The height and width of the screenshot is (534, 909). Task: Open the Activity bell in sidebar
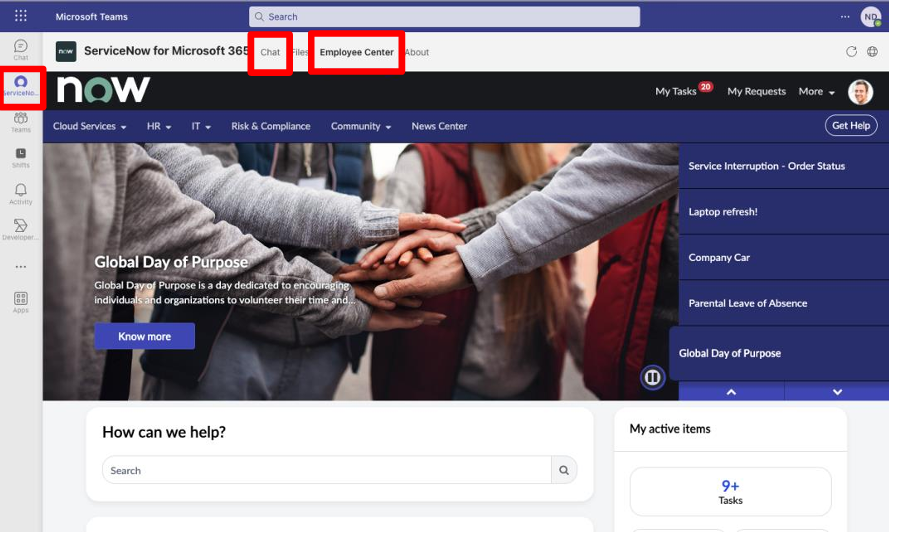21,194
